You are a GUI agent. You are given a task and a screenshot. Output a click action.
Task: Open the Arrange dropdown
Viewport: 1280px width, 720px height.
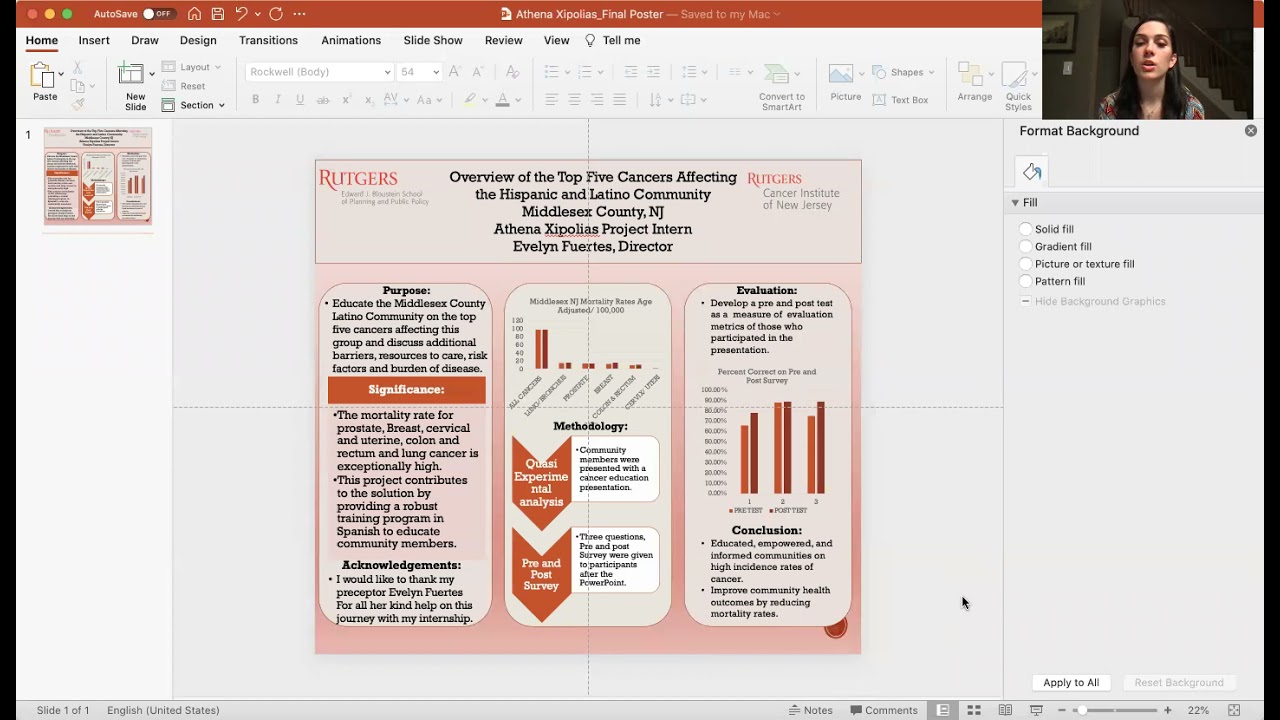(974, 82)
